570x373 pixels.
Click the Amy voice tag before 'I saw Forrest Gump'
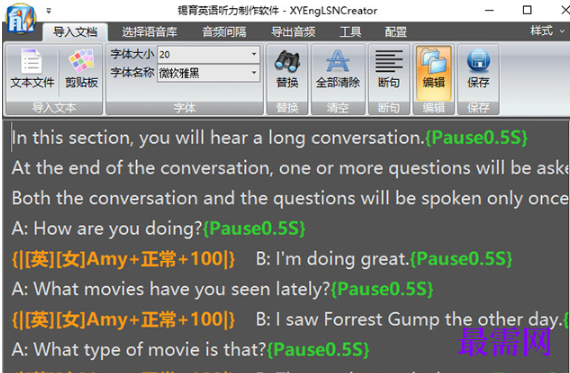124,320
